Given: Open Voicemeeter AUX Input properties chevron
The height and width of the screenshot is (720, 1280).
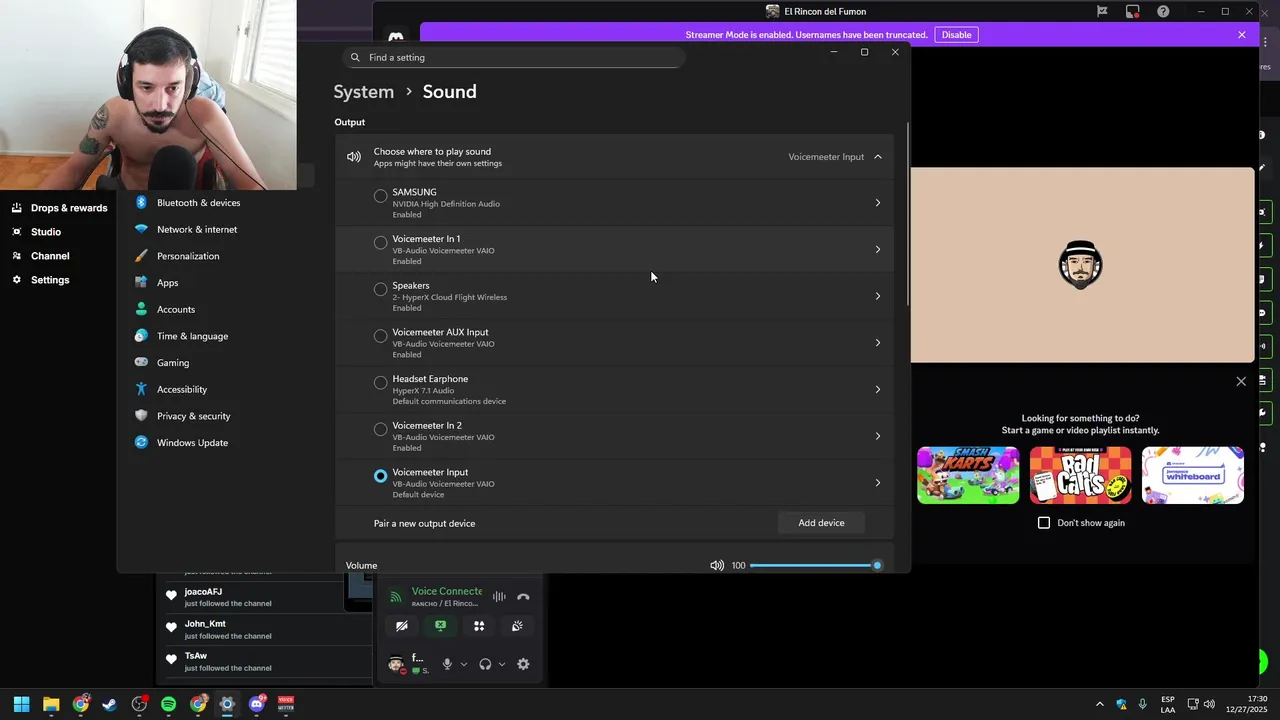Looking at the screenshot, I should tap(878, 343).
